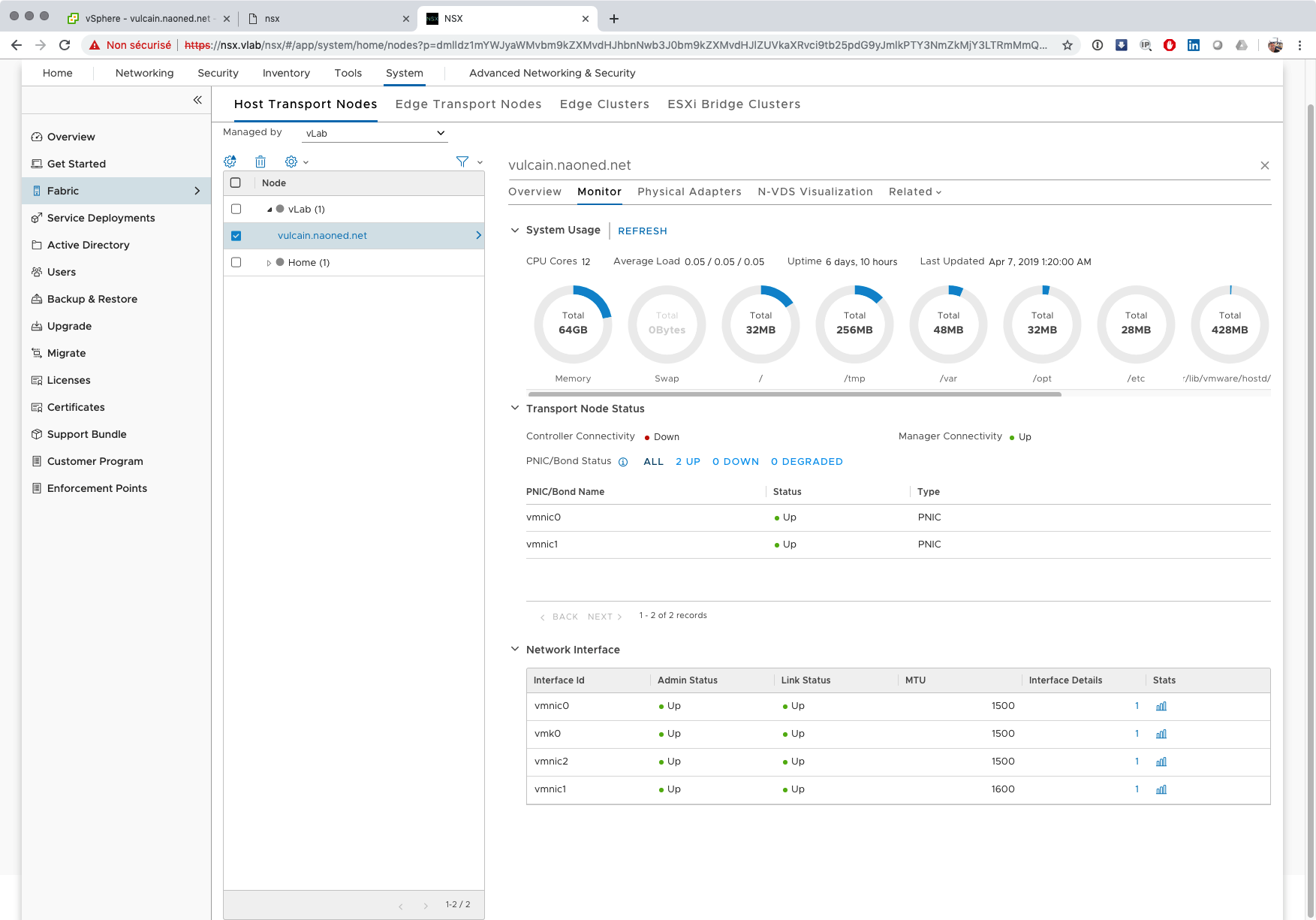Screen dimensions: 1316x920
Task: Switch to Edge Transport Nodes tab
Action: 468,104
